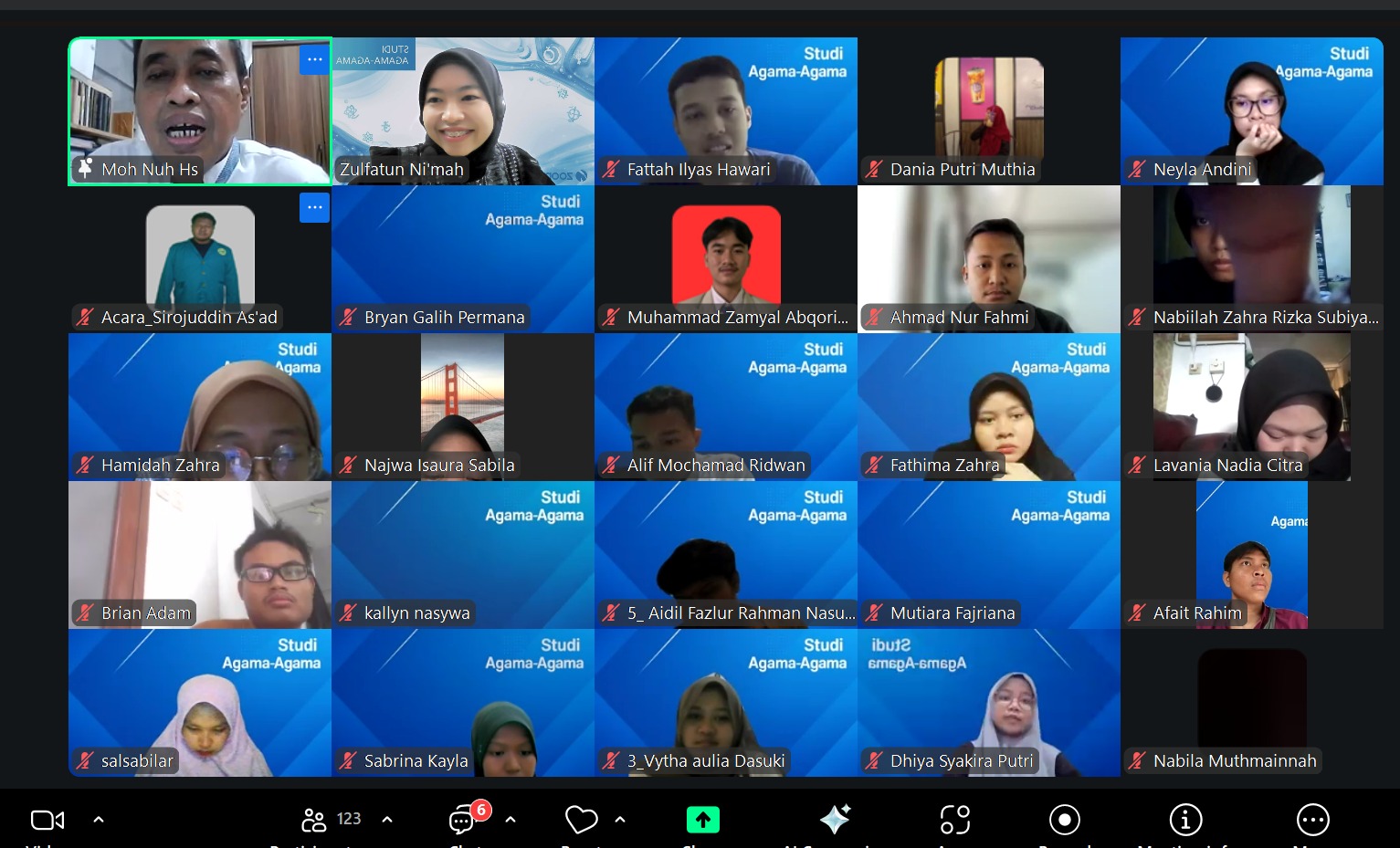Click the muted mic icon beside Fattah Ilyas Hawari
This screenshot has height=848, width=1400.
click(611, 169)
